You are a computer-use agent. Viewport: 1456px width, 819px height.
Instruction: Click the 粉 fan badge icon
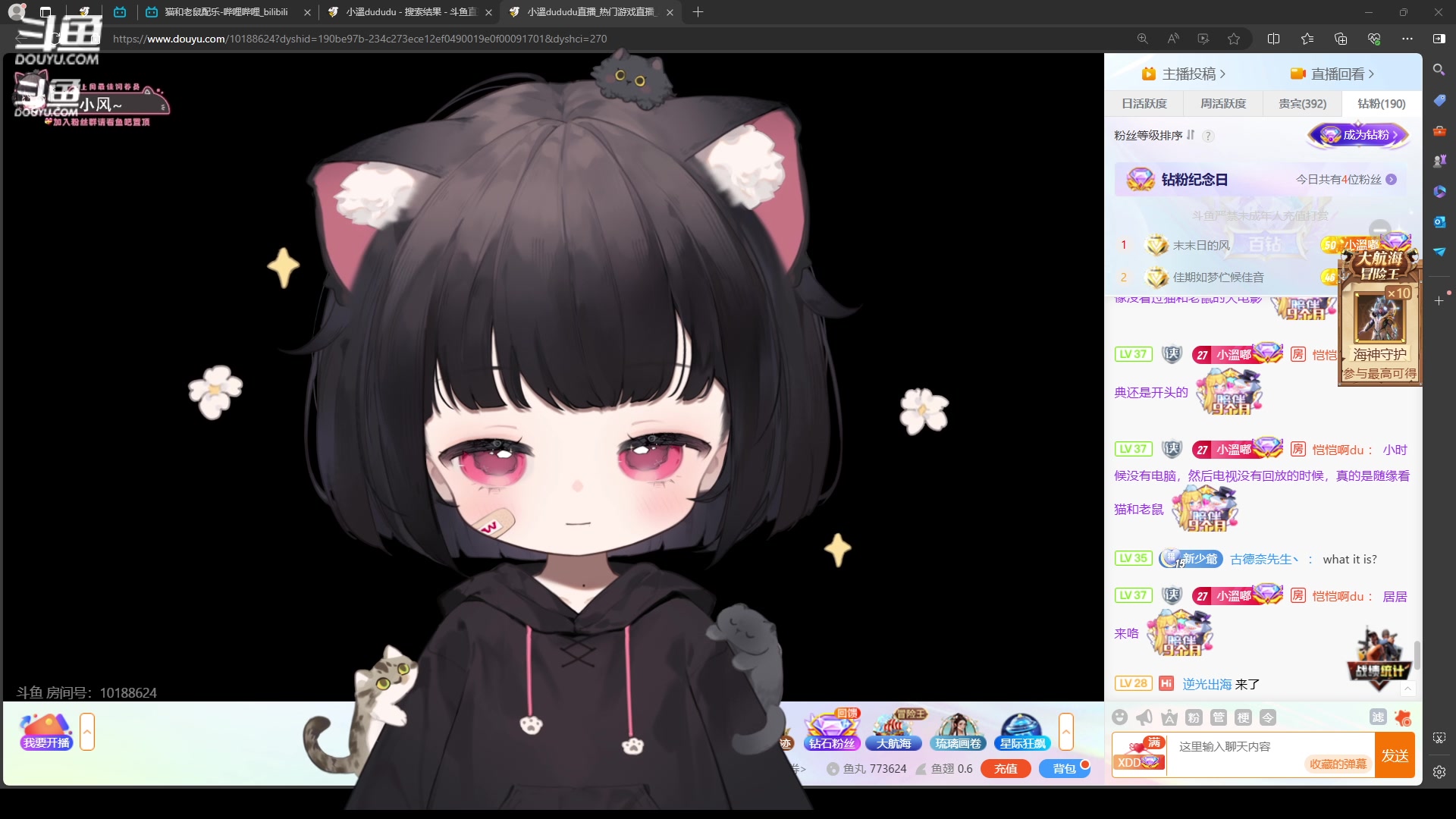pos(1194,717)
